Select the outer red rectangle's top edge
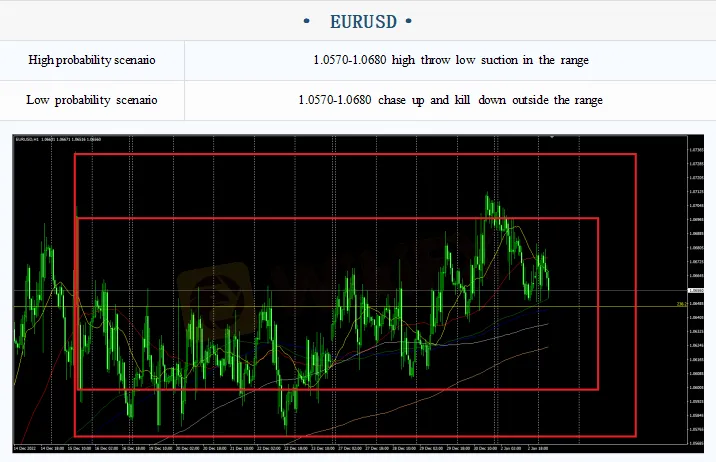Screen dimensions: 716x462 point(355,154)
